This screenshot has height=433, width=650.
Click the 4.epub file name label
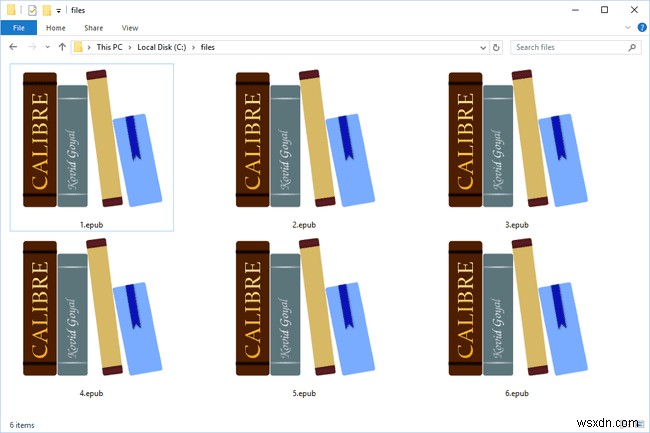(x=91, y=393)
